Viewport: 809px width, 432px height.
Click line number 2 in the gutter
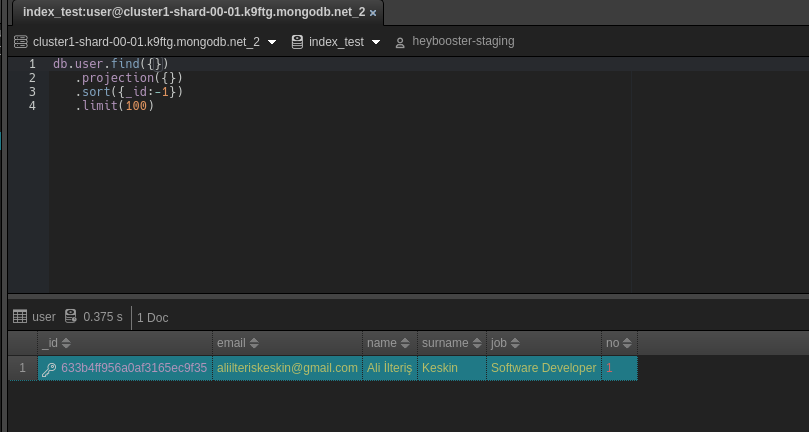pos(32,78)
